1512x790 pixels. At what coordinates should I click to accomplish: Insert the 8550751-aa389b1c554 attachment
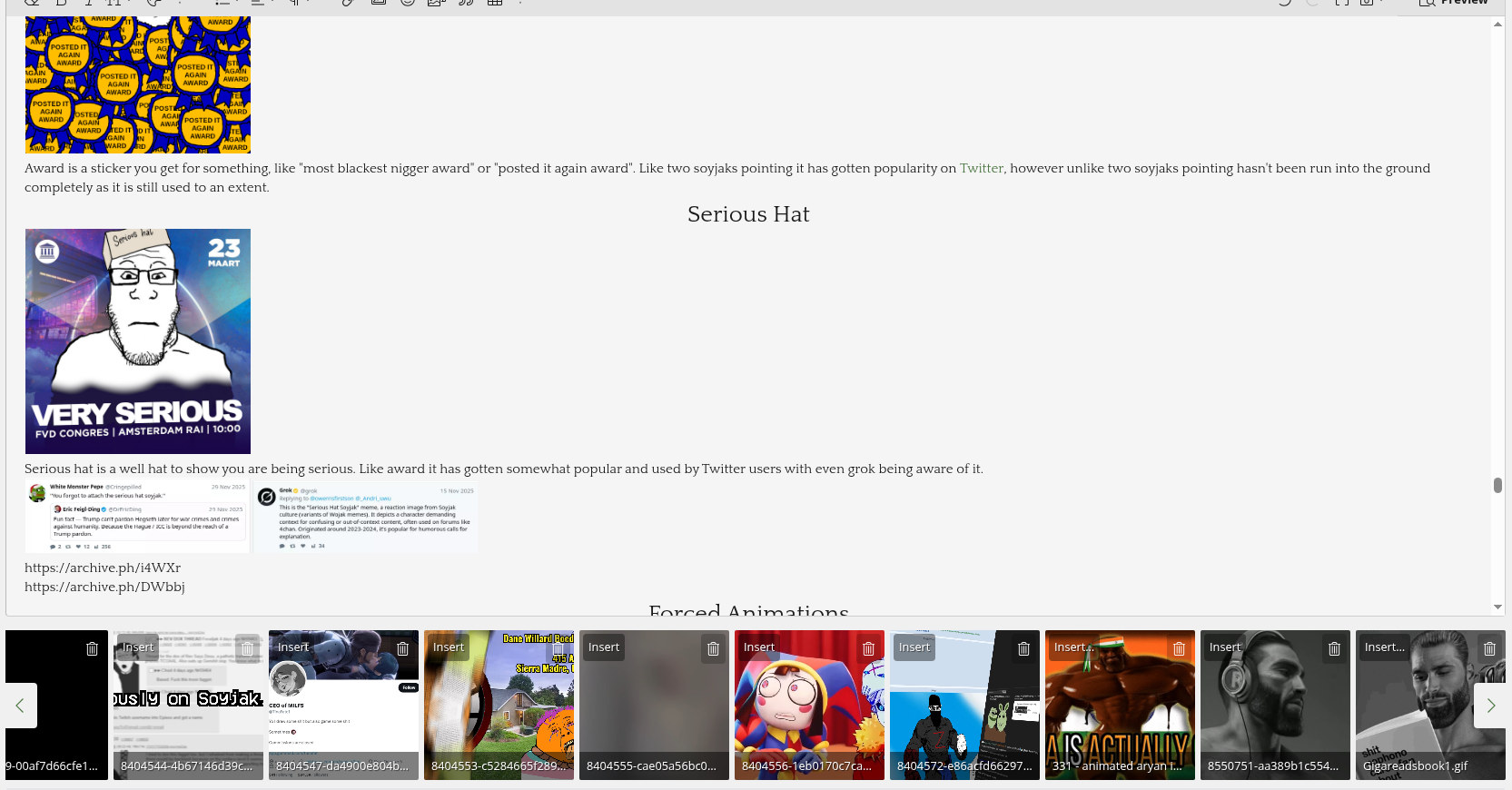pos(1225,647)
